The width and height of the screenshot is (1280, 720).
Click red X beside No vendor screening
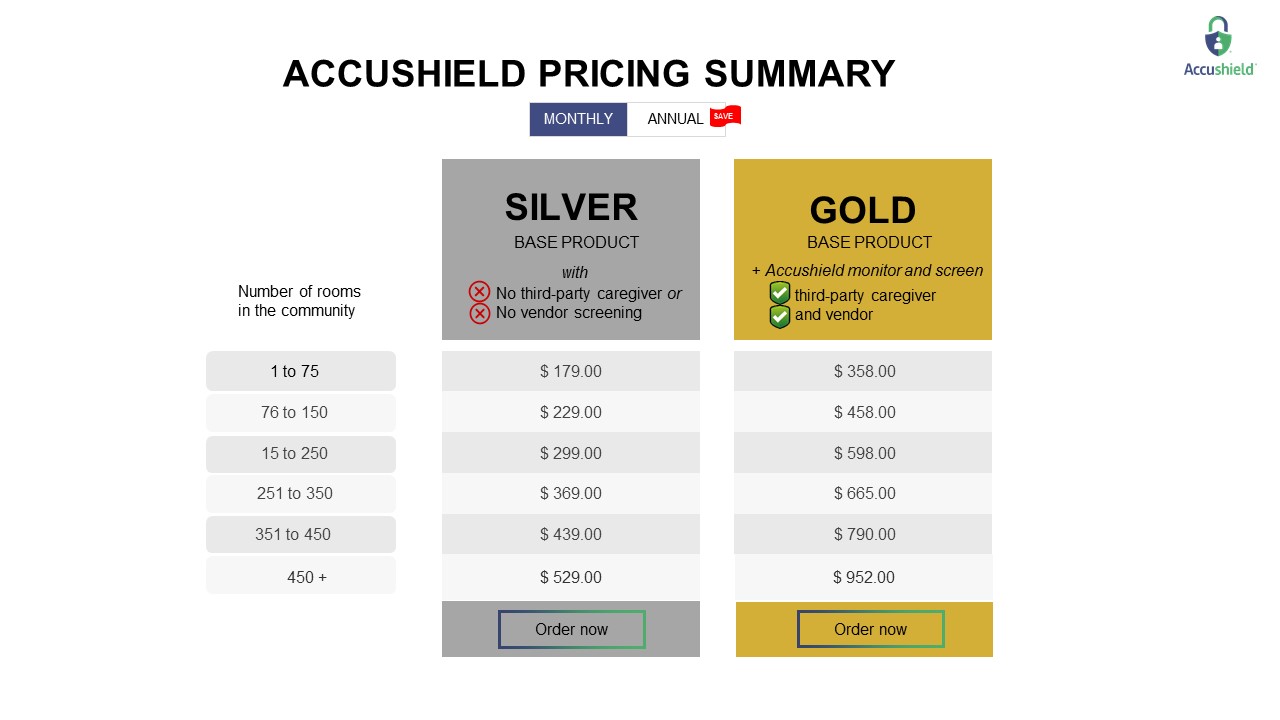(480, 313)
